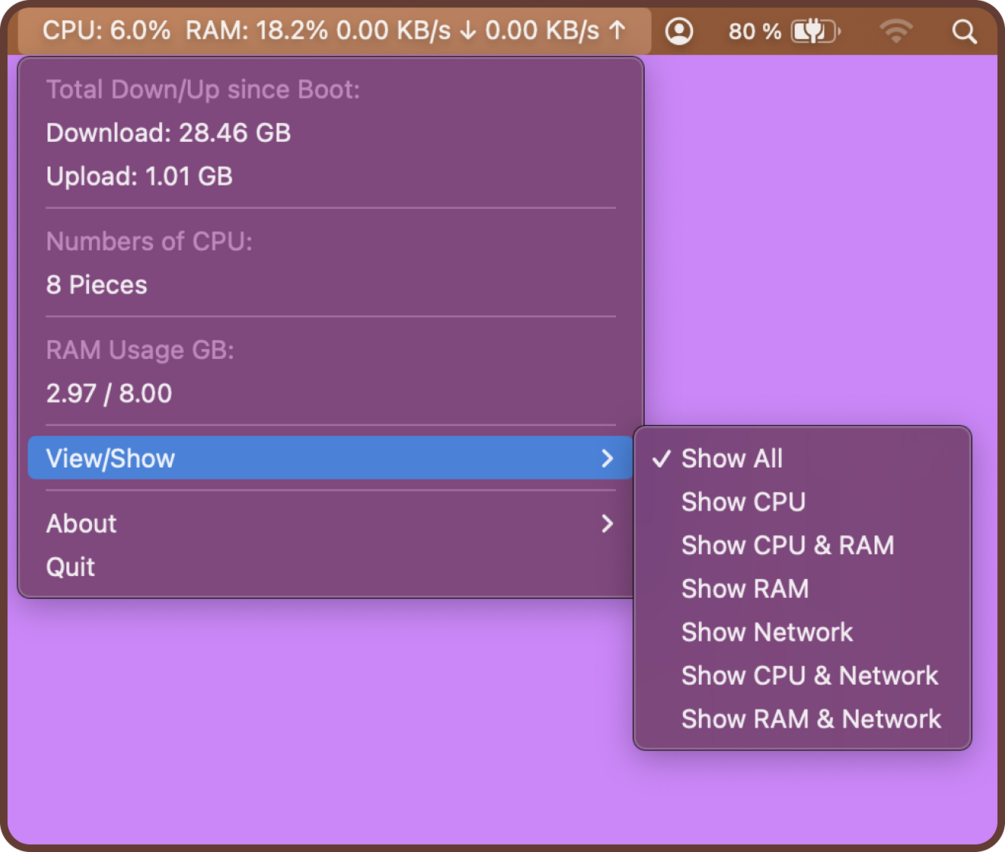Expand the About submenu chevron
1005x852 pixels.
pyautogui.click(x=607, y=523)
